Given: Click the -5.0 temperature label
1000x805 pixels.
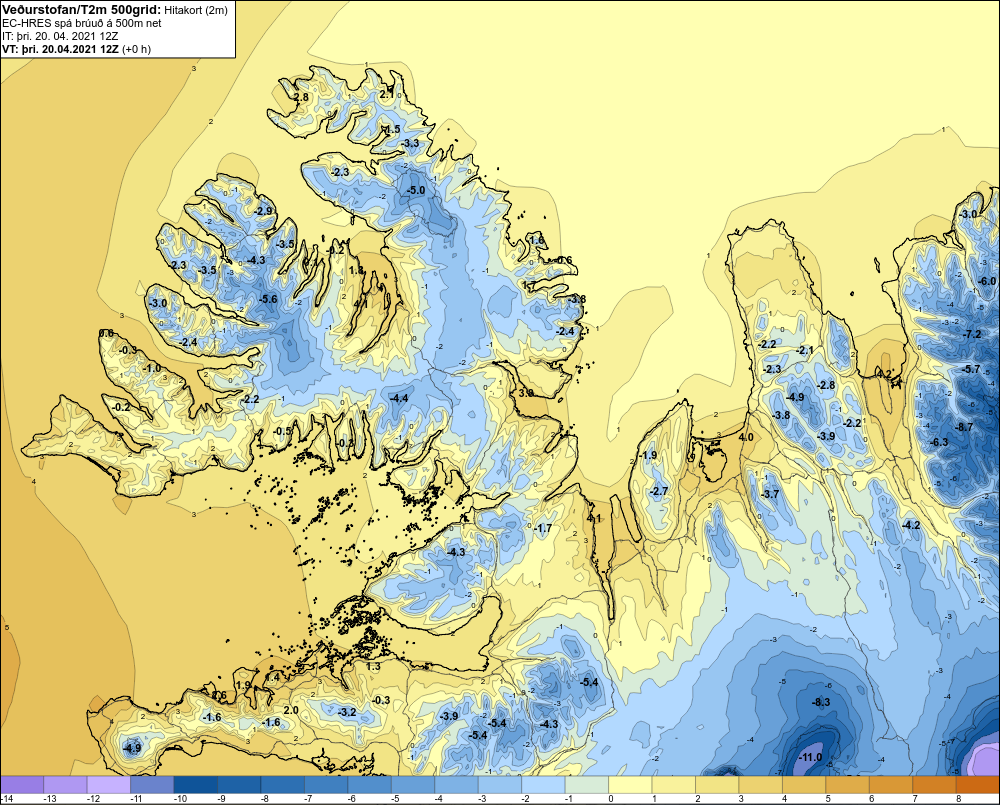Looking at the screenshot, I should click(x=416, y=190).
